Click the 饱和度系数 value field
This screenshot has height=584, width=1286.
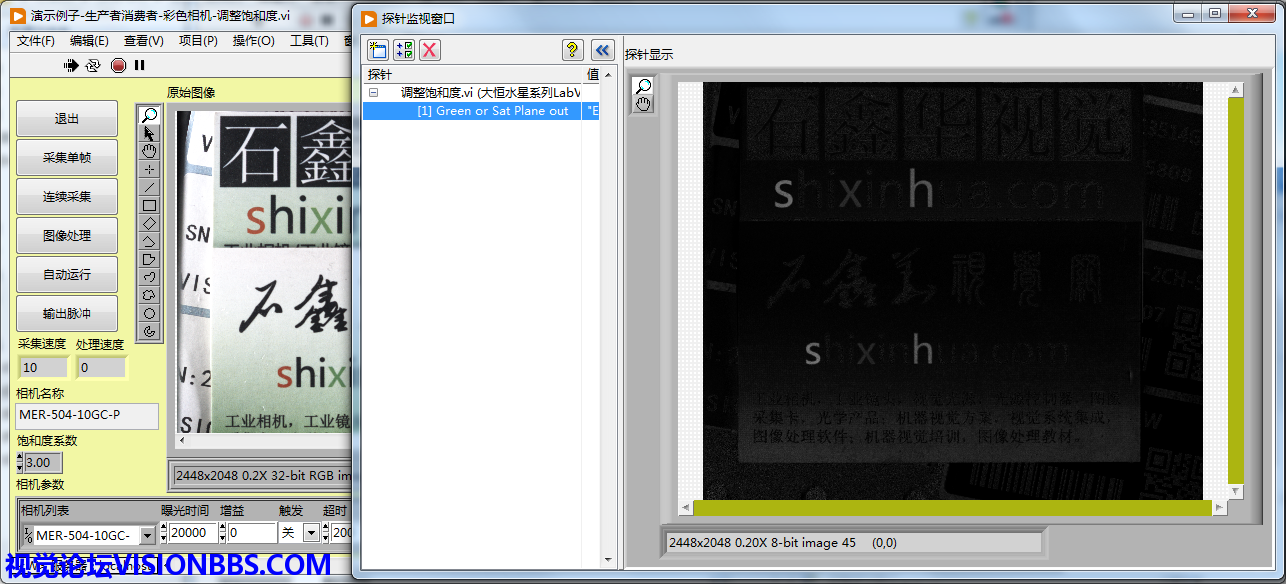point(43,463)
